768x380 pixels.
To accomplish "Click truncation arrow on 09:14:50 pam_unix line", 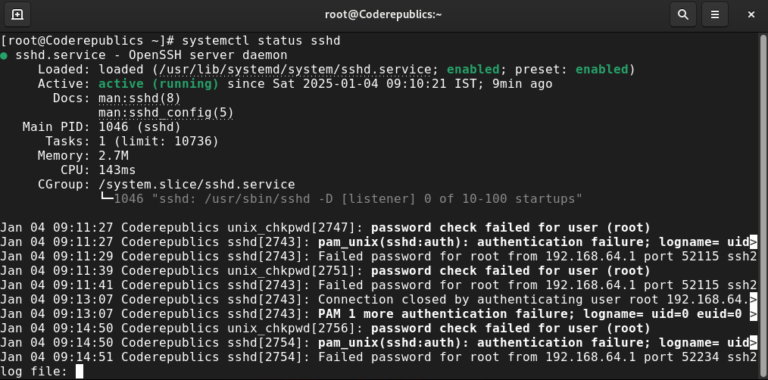I will (x=753, y=343).
